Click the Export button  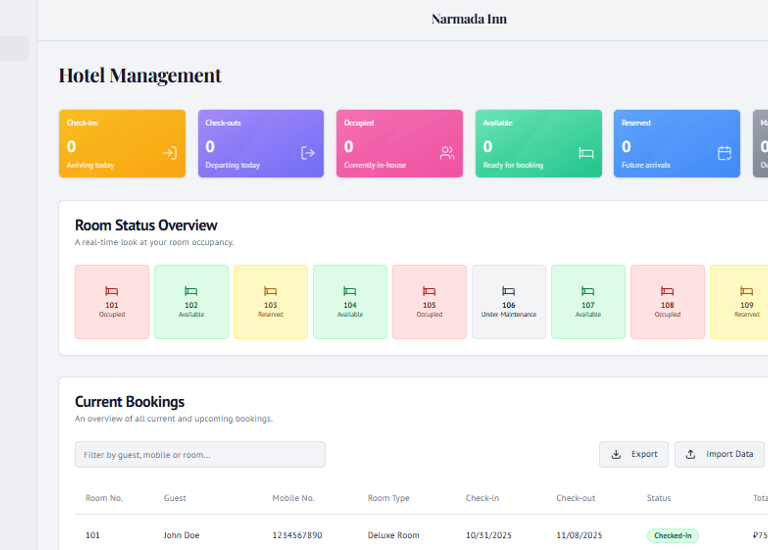coord(633,454)
